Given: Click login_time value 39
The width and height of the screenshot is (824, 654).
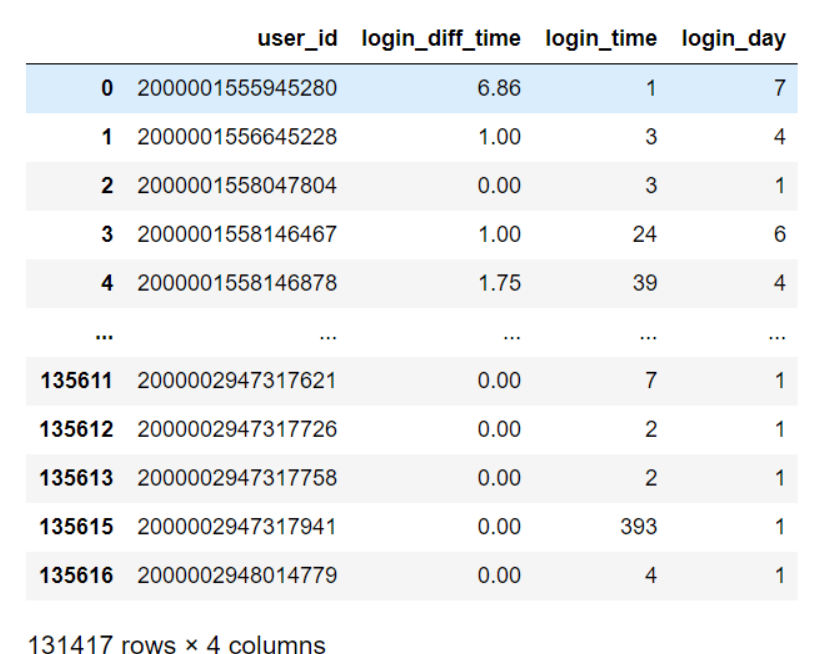Looking at the screenshot, I should pyautogui.click(x=644, y=283).
